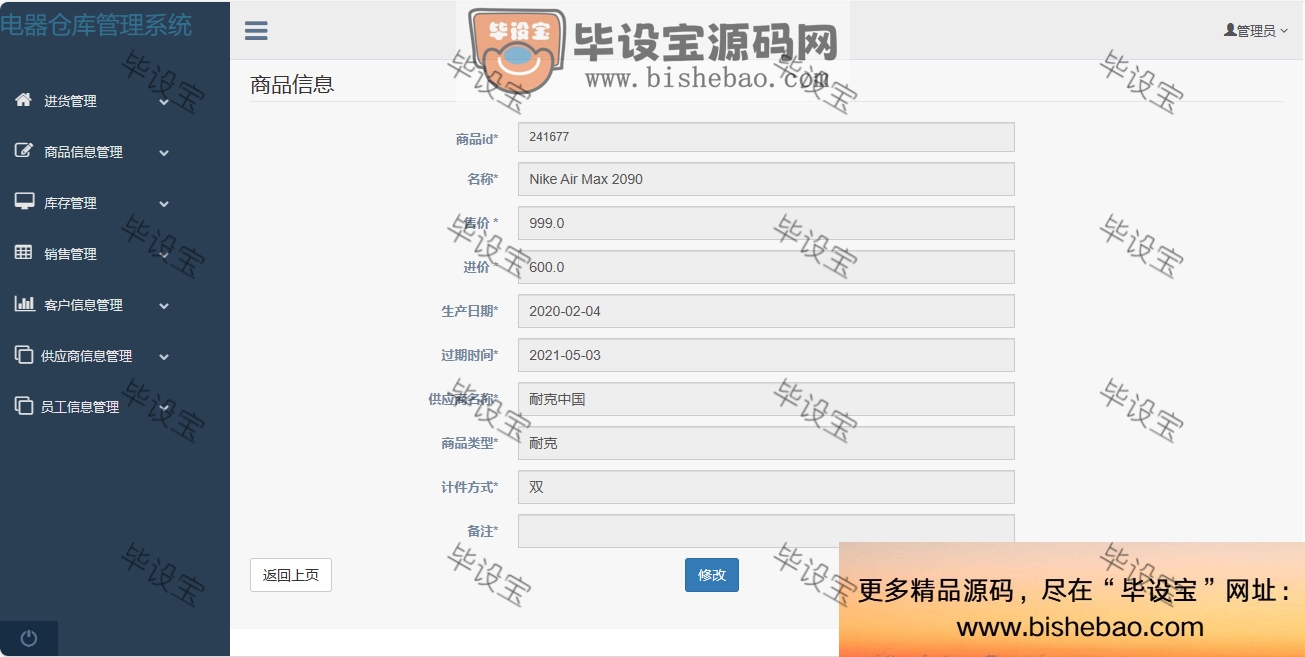Click the copy icon beside 员工信息管理
1305x657 pixels.
(x=24, y=405)
